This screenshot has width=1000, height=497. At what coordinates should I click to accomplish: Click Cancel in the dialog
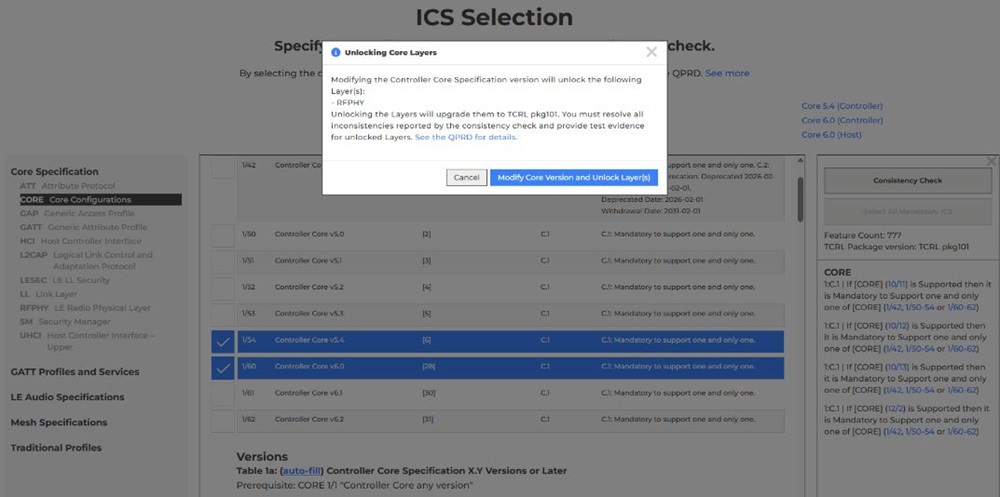coord(466,177)
